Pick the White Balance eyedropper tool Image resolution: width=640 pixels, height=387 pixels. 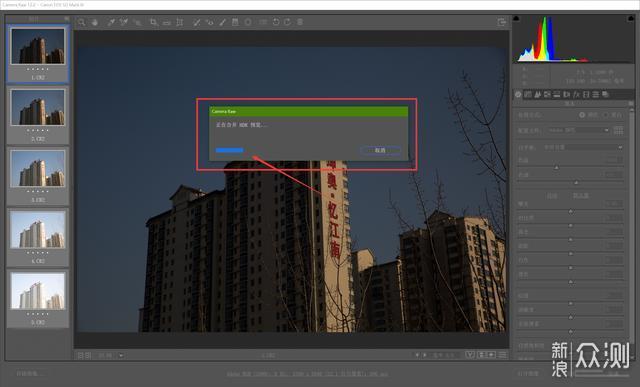(111, 22)
